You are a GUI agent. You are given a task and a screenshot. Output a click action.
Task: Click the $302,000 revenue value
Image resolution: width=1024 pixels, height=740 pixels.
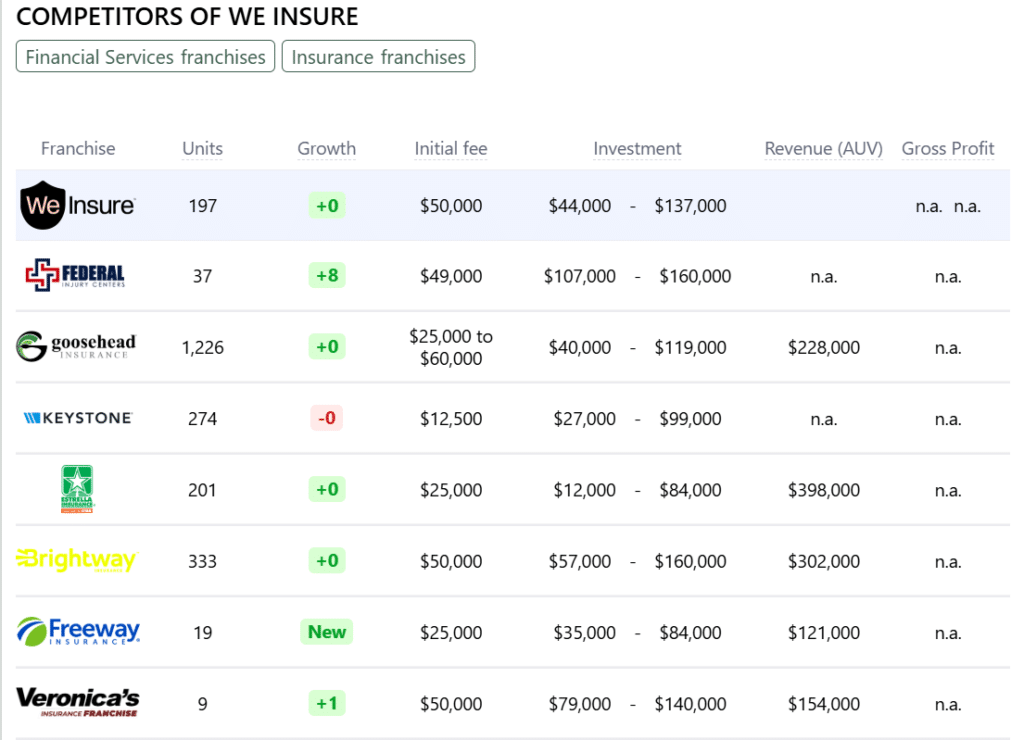tap(824, 561)
